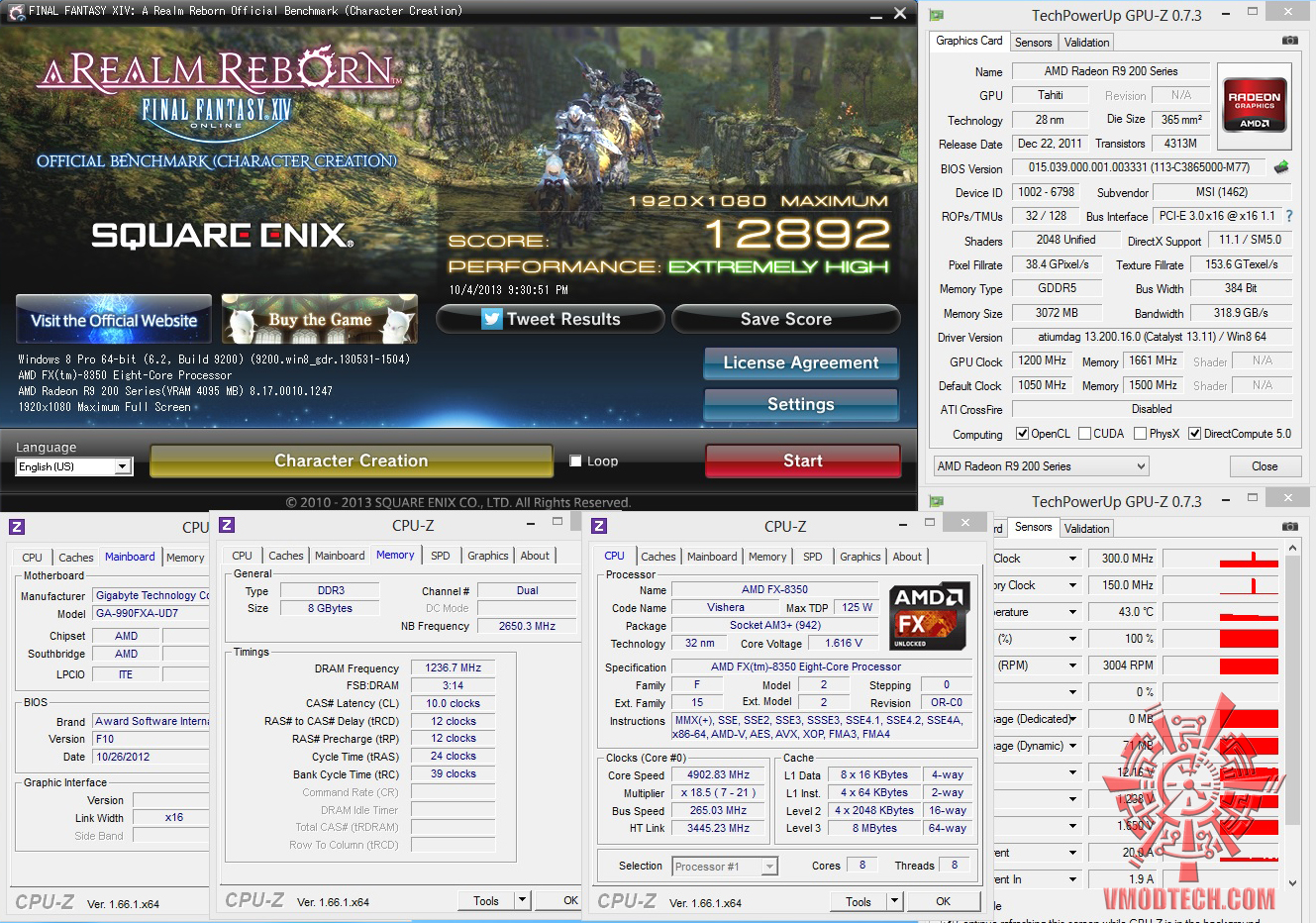Open the sensor dropdown on the 150.0 MHz row
This screenshot has width=1316, height=923.
tap(1072, 585)
